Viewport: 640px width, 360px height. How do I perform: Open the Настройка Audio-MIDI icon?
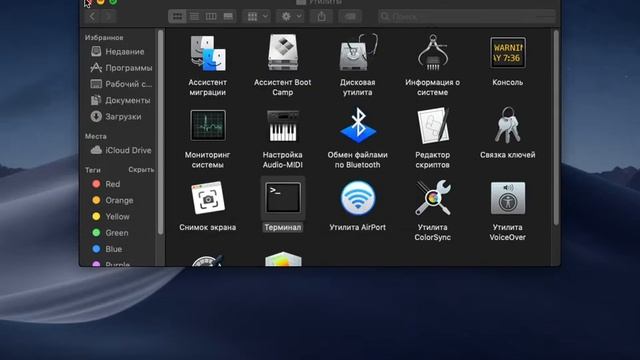(283, 125)
